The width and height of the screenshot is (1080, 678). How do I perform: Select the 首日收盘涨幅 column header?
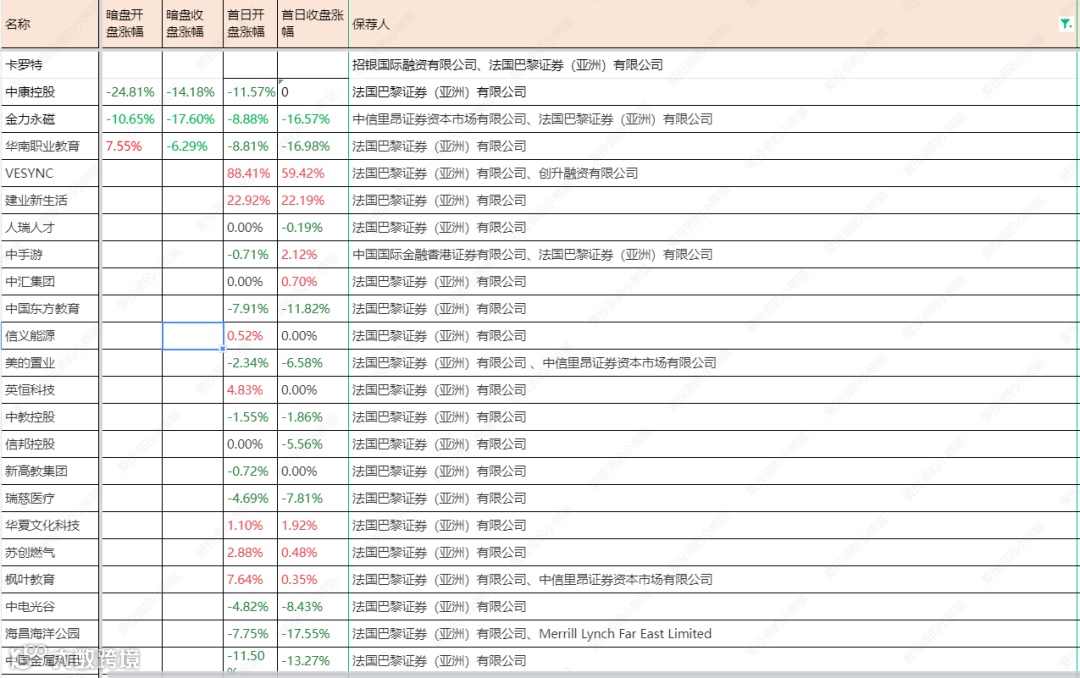tap(313, 24)
